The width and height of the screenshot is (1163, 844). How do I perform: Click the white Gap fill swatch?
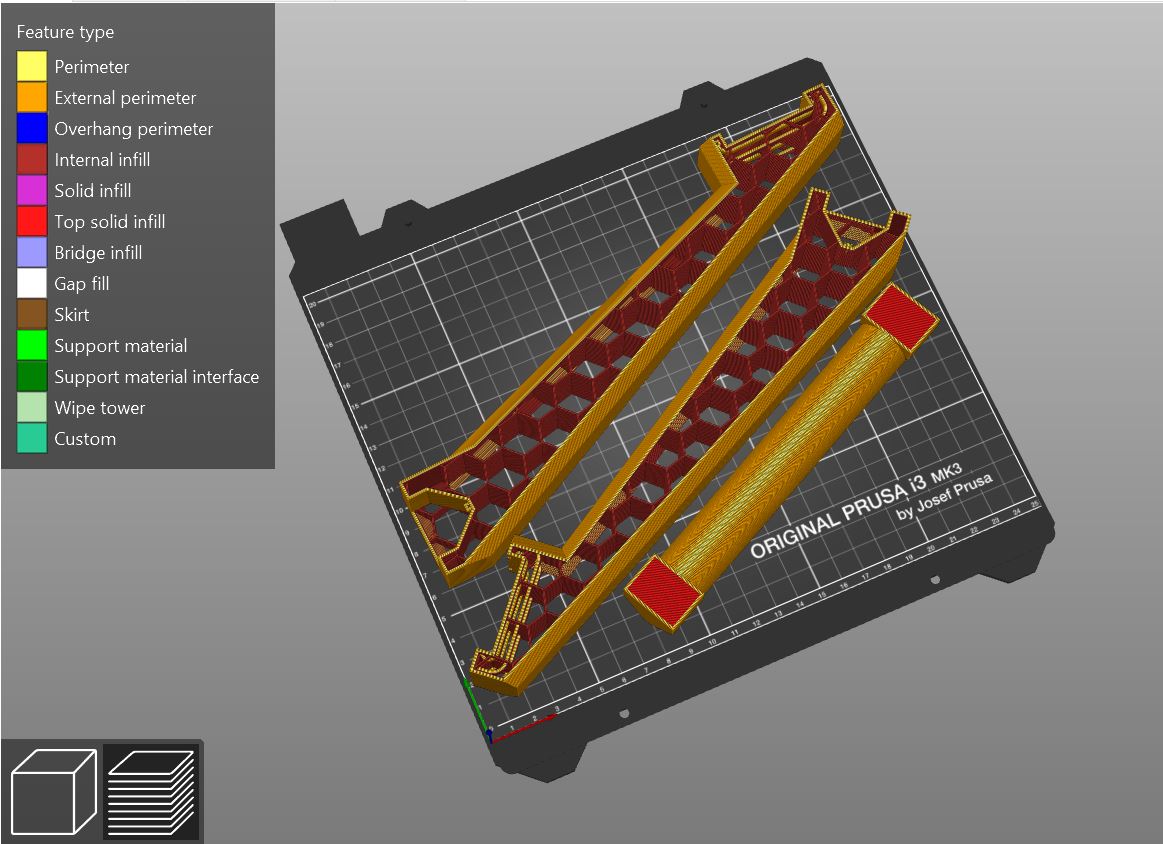coord(32,283)
